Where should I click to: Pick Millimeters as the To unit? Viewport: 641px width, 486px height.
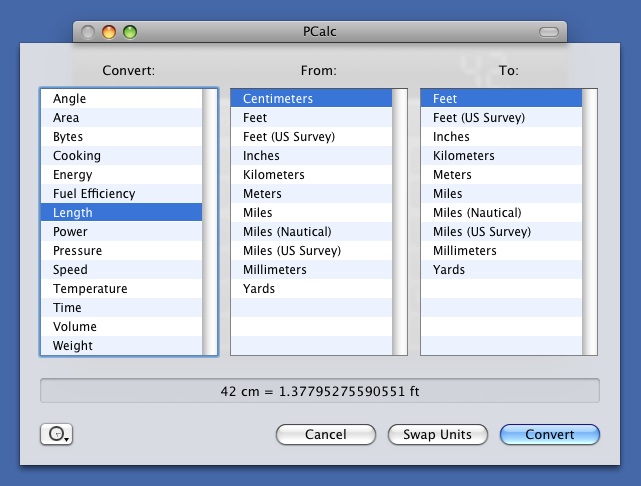tap(463, 251)
